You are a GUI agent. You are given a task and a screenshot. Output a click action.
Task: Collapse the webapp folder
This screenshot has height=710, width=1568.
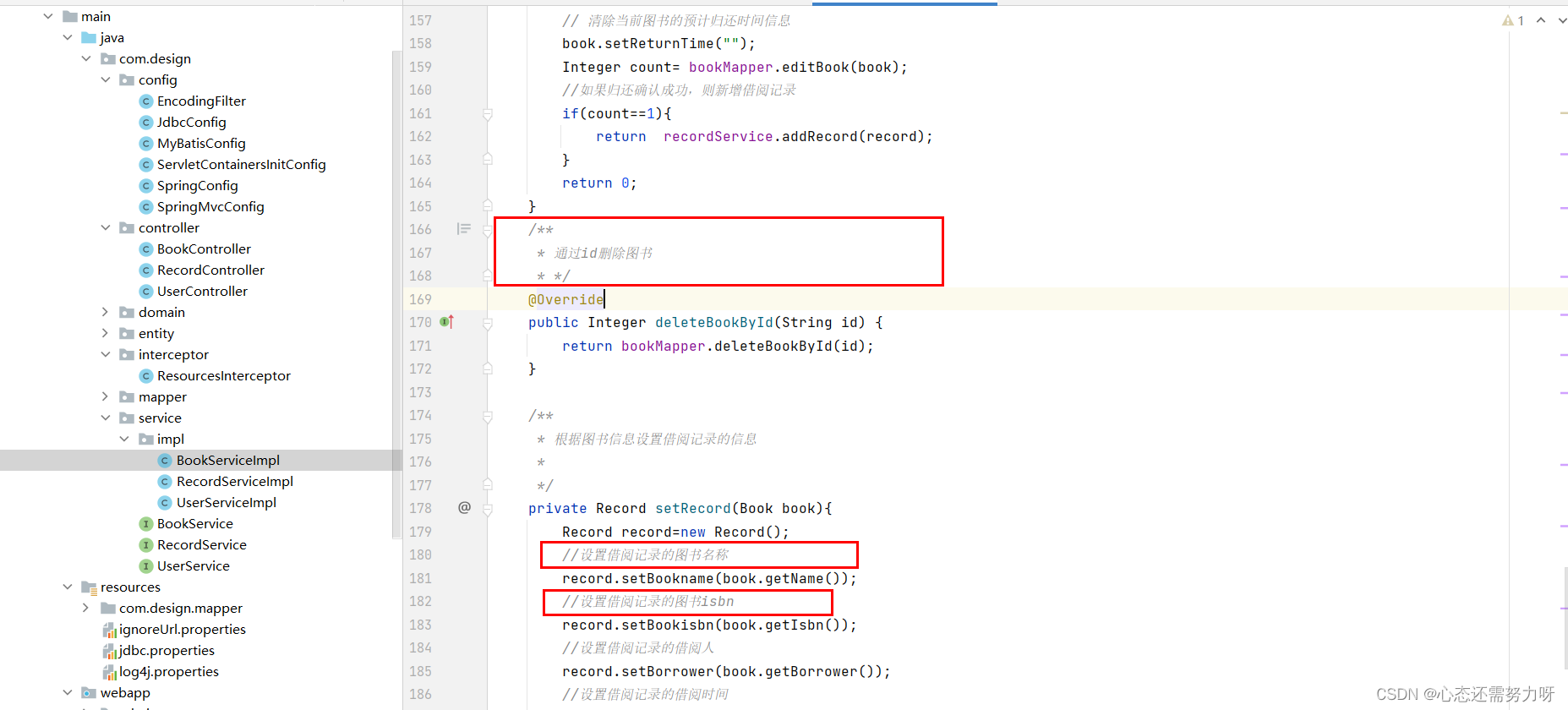tap(68, 692)
